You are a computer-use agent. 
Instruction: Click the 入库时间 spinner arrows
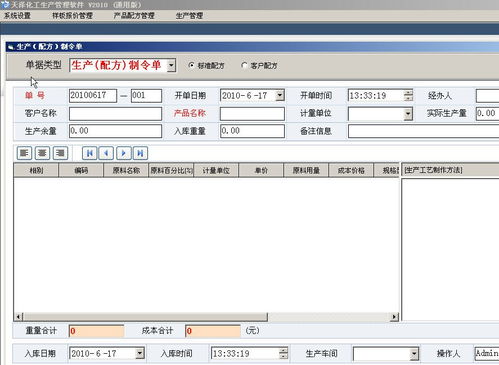[x=284, y=353]
